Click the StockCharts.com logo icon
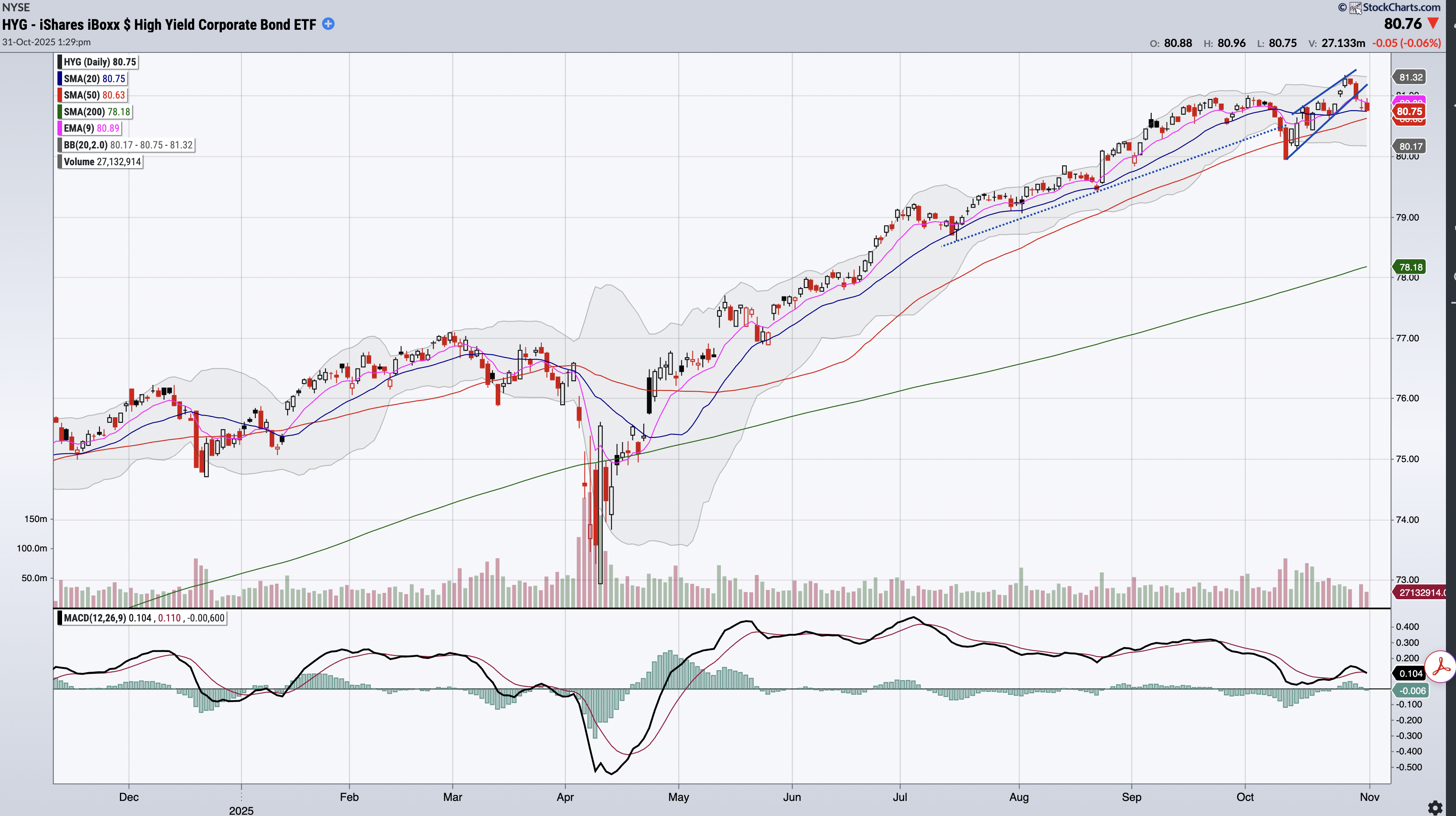The image size is (1456, 816). (x=1356, y=8)
